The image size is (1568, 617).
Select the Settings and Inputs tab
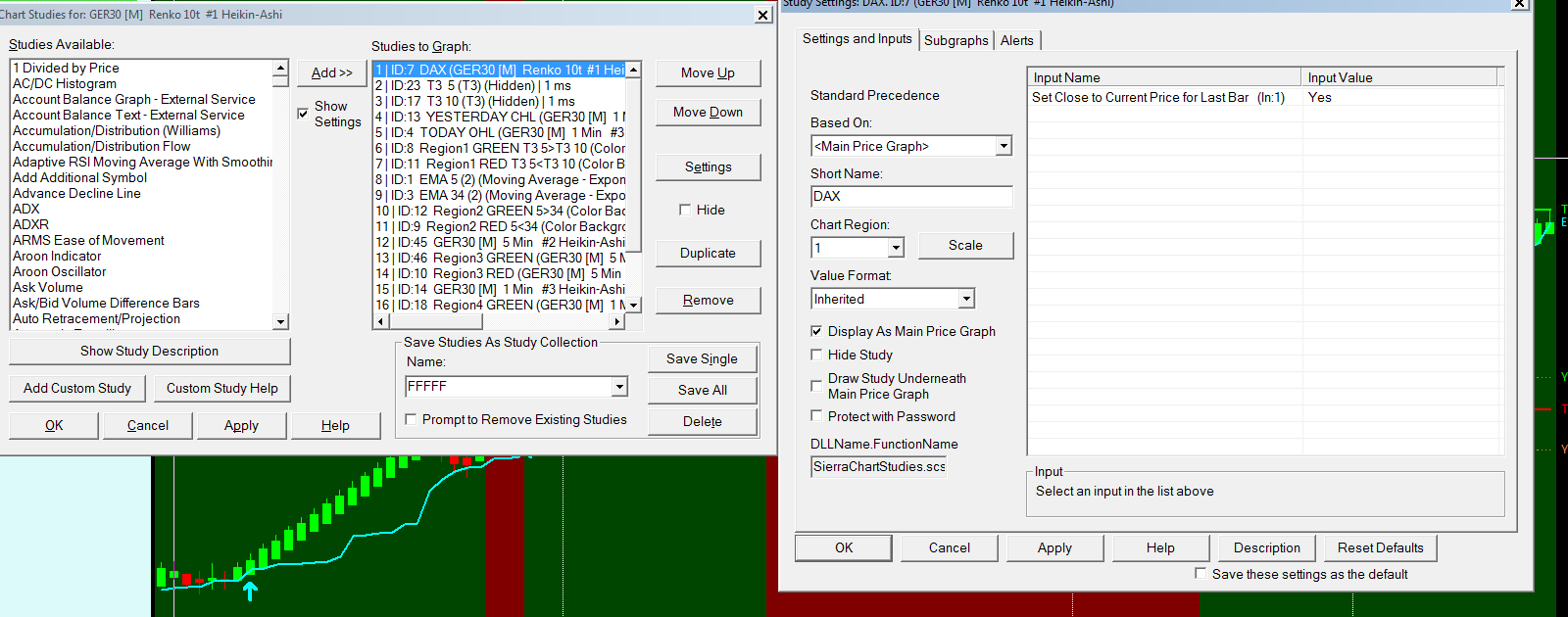click(857, 38)
